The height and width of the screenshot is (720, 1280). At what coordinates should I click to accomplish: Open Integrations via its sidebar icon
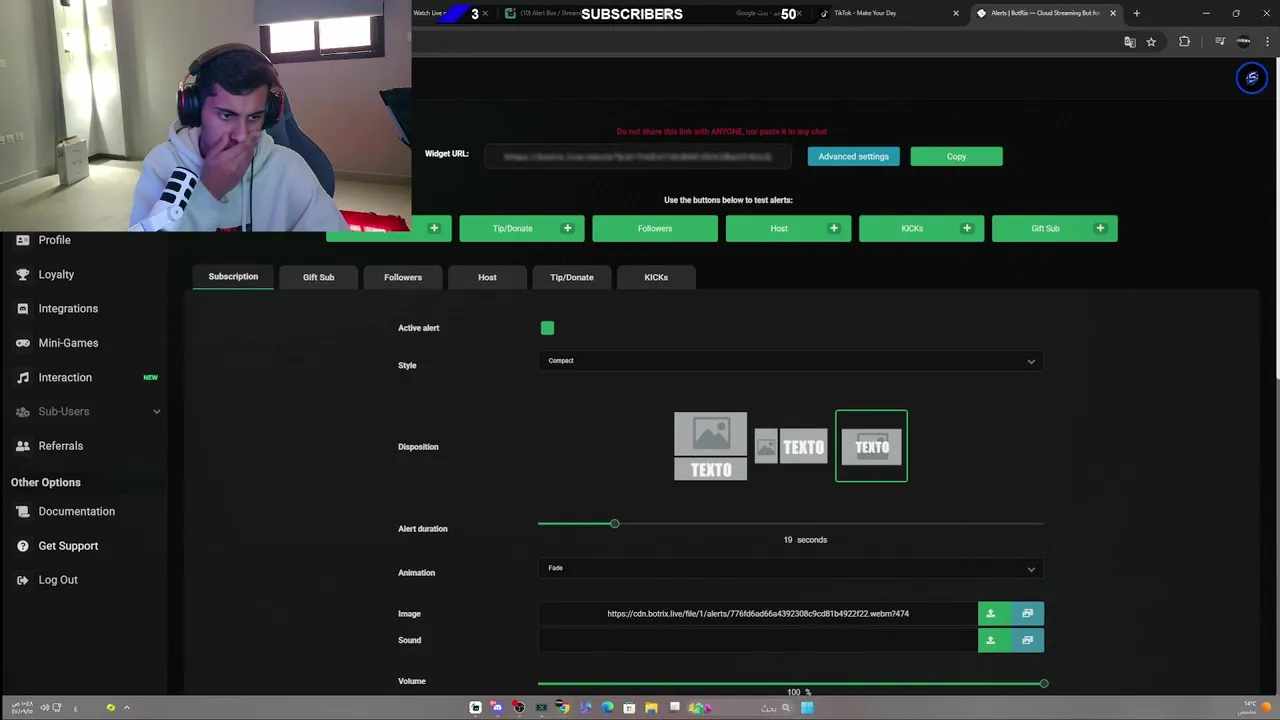pos(23,309)
